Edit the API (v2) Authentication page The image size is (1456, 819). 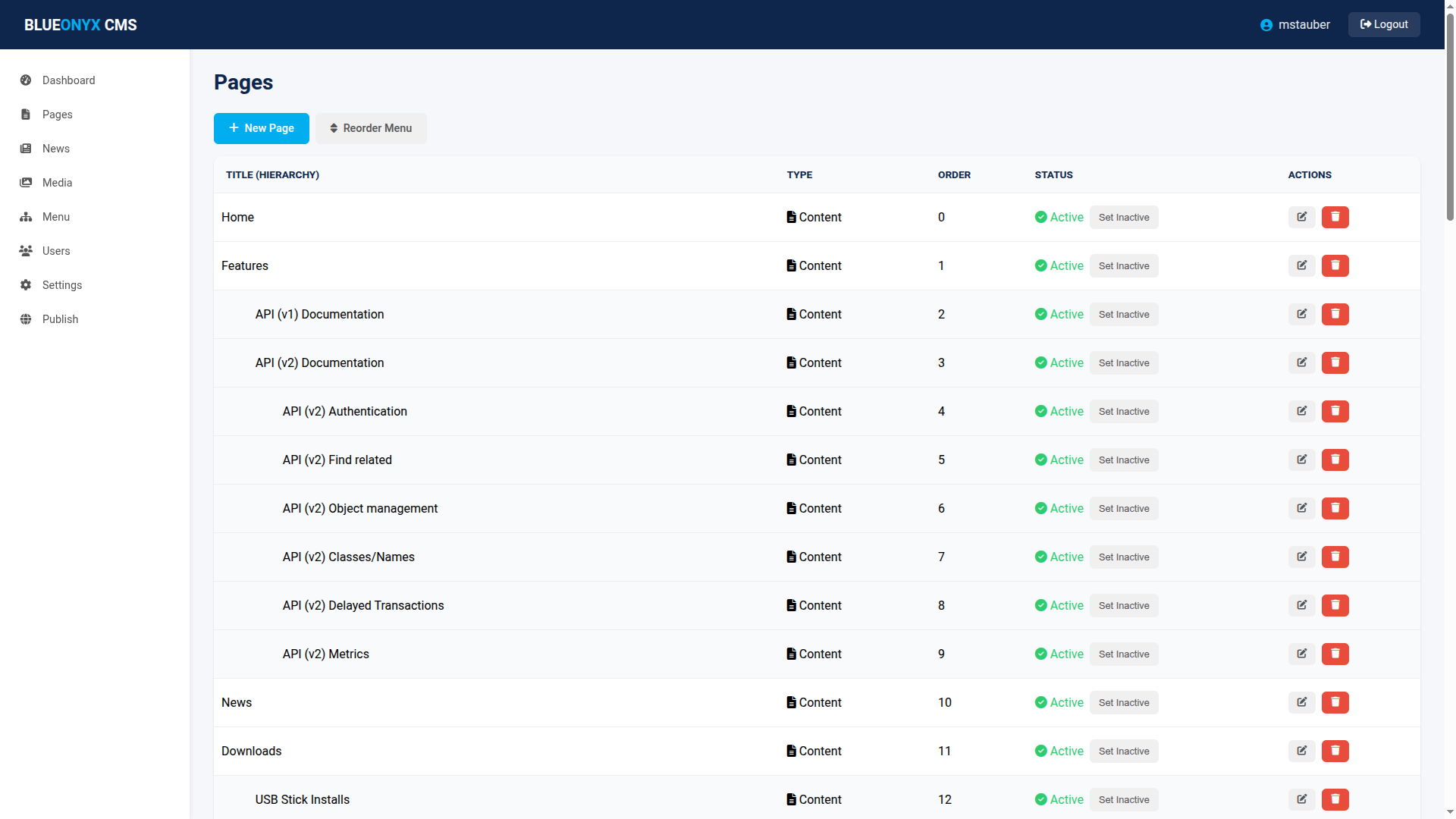point(1301,411)
